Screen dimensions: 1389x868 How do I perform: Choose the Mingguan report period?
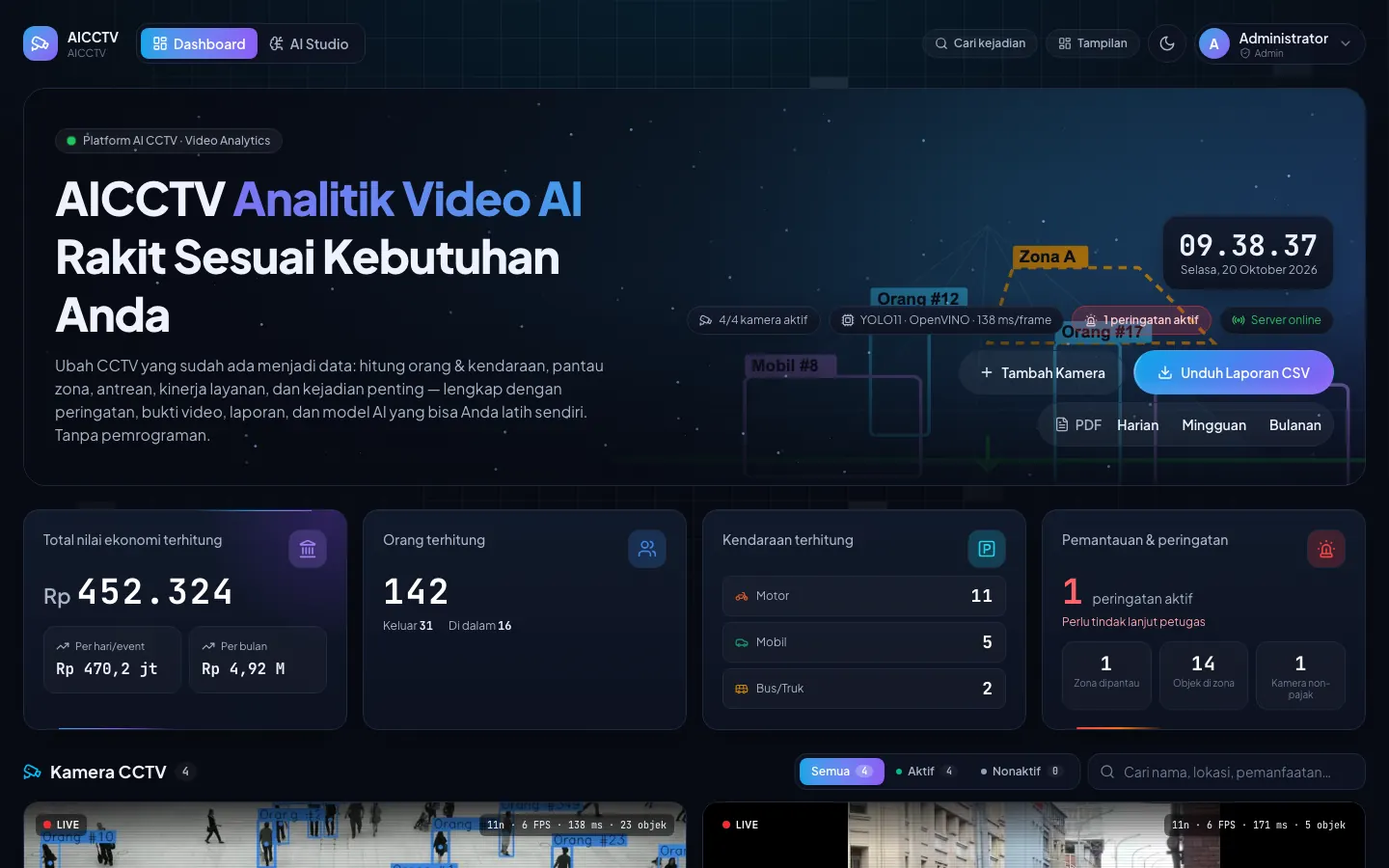point(1214,425)
